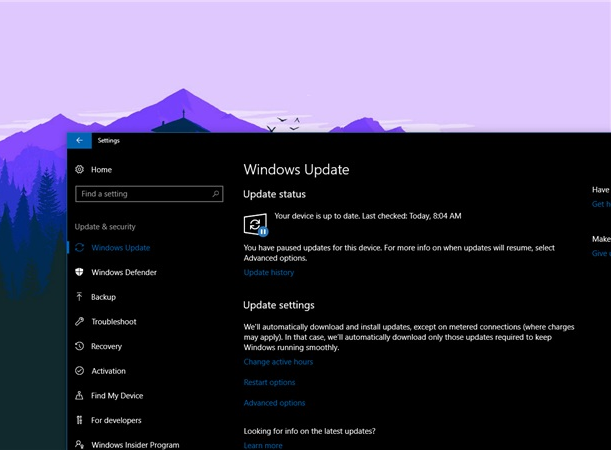Open the Advanced options link
Viewport: 611px width, 450px height.
274,403
